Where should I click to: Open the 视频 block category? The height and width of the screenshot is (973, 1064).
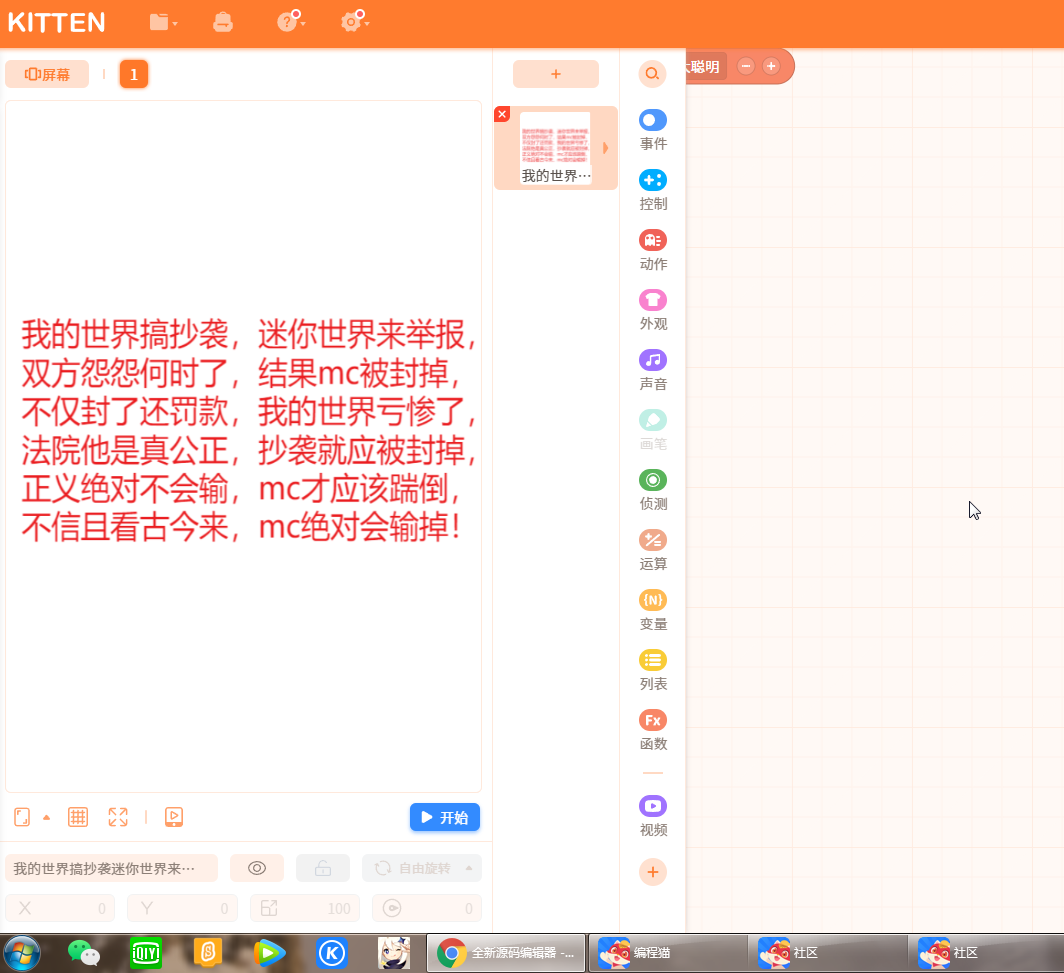(x=653, y=816)
